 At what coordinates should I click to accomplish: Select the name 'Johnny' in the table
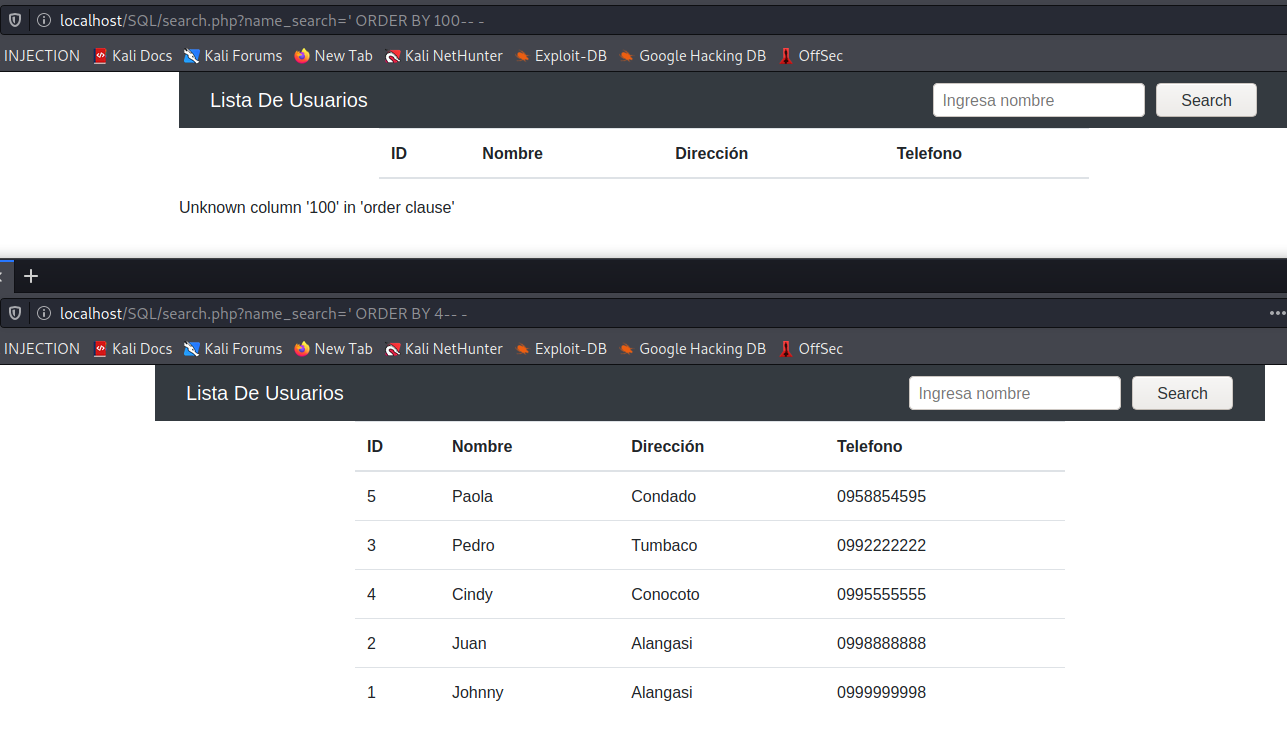(477, 692)
